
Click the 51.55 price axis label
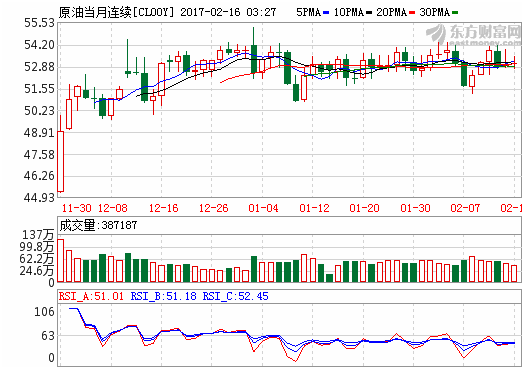[x=39, y=89]
